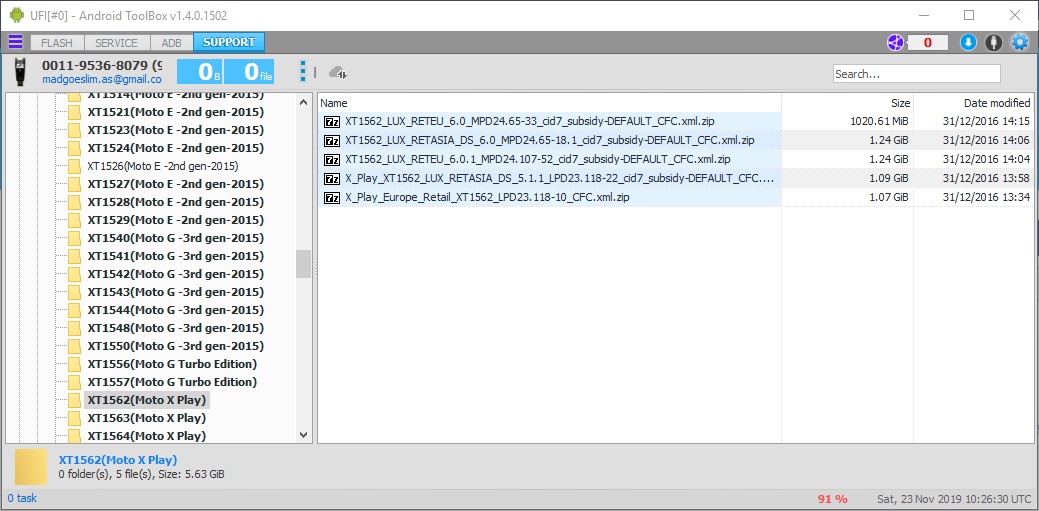Click 7z icon of XT1562_LUX_RETEU_6.0.1 file
The width and height of the screenshot is (1039, 511).
331,160
